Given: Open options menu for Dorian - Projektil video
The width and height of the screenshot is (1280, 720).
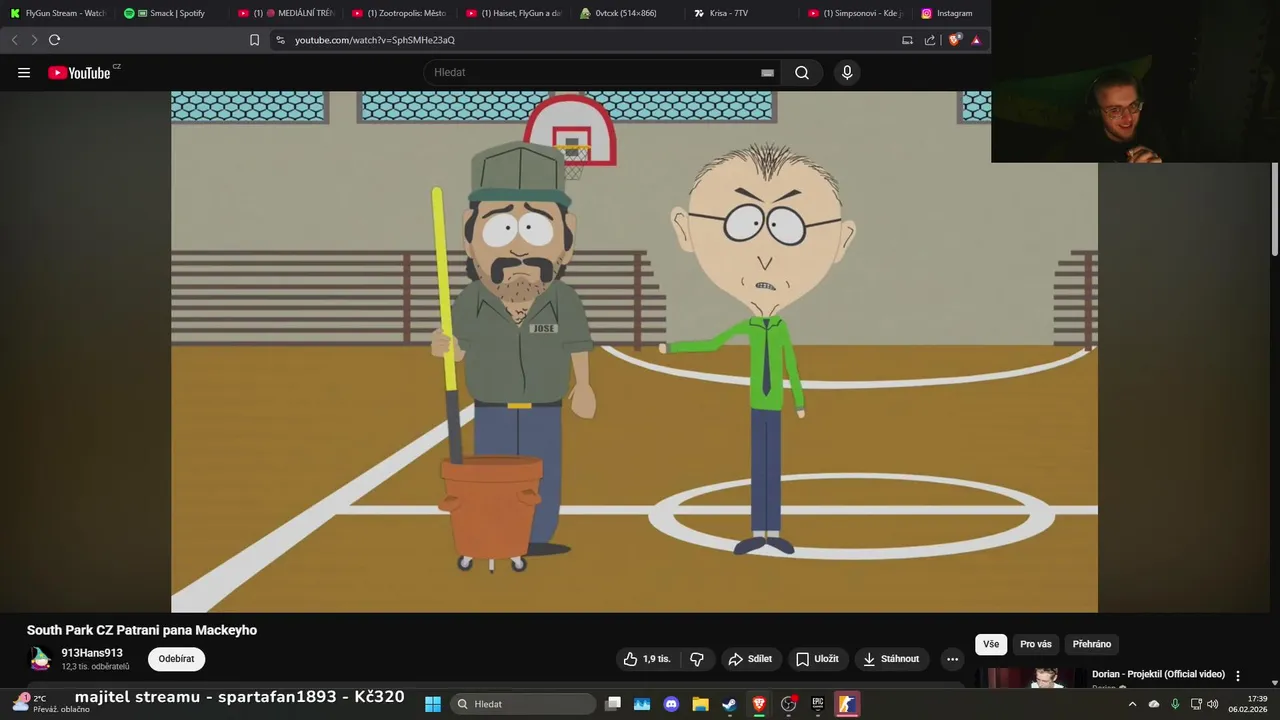Looking at the screenshot, I should click(x=1238, y=676).
